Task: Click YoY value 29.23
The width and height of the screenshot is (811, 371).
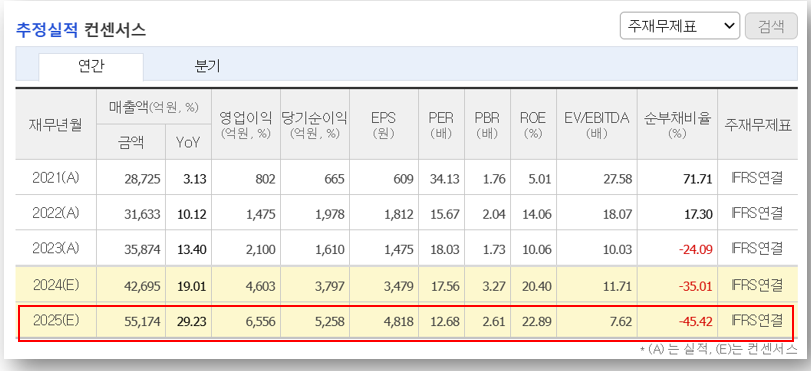Action: [191, 322]
